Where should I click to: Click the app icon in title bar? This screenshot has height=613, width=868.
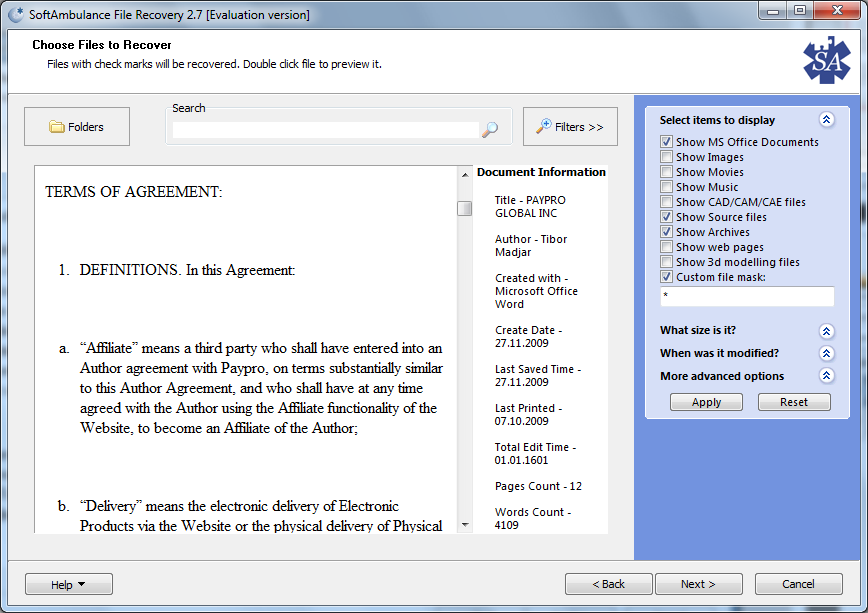[x=17, y=14]
